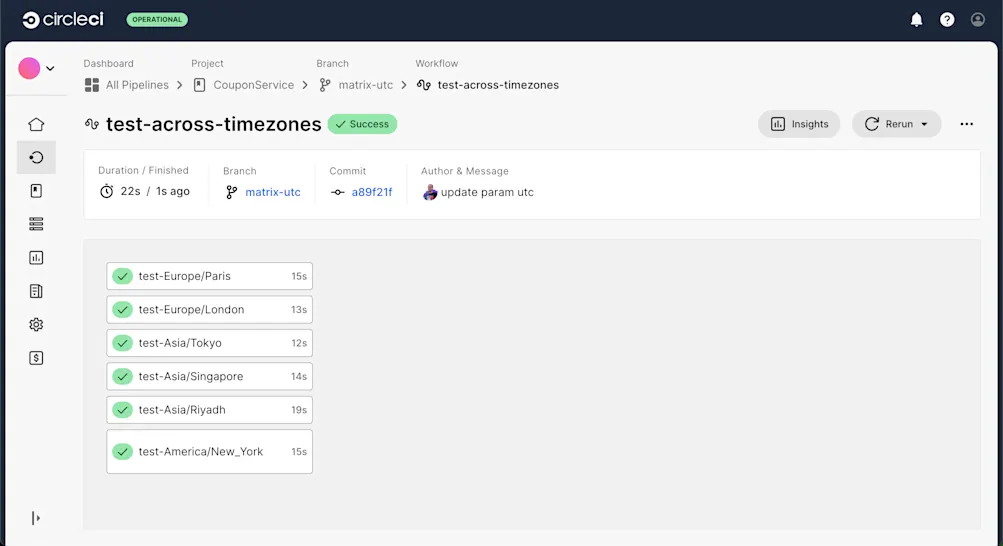Open the dollar sign Plan icon
The height and width of the screenshot is (546, 1003).
click(x=36, y=358)
